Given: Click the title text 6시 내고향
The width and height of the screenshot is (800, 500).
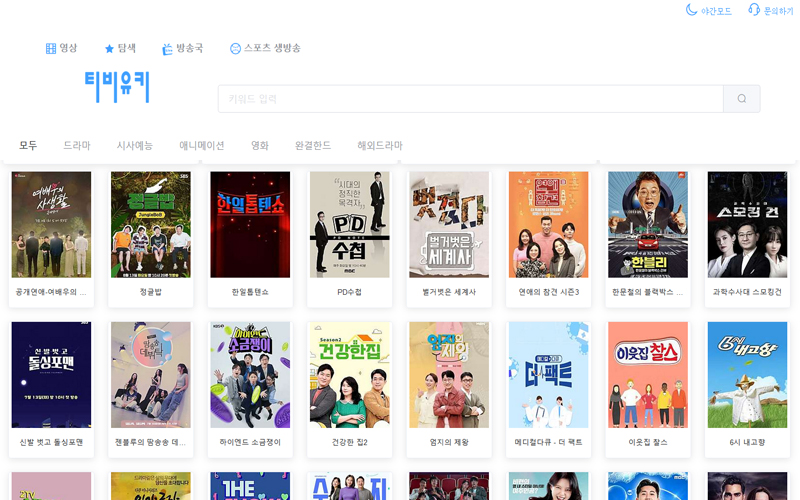Looking at the screenshot, I should coord(747,442).
